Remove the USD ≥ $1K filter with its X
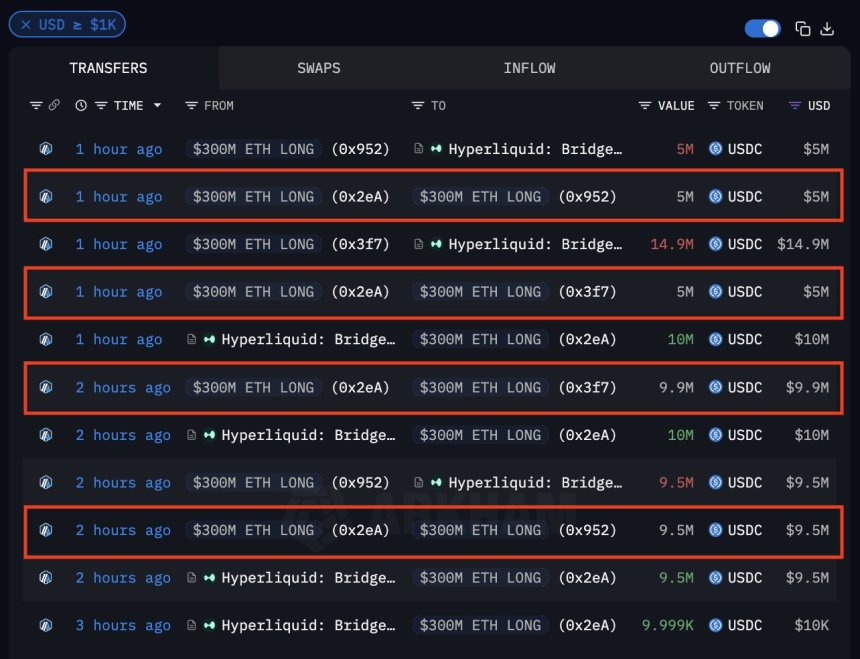The height and width of the screenshot is (659, 860). click(27, 24)
